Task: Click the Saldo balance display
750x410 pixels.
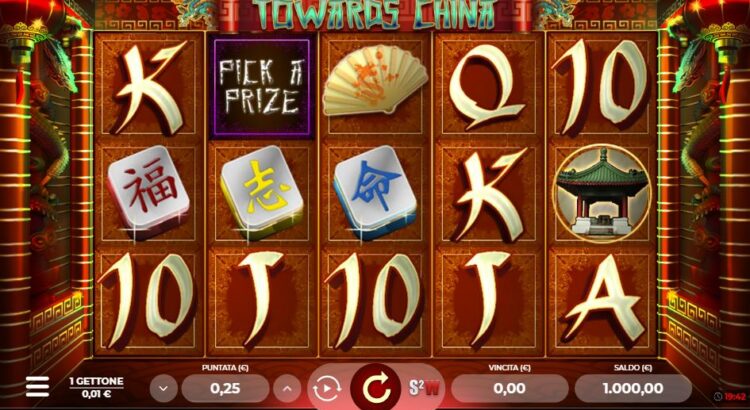Action: pos(633,388)
